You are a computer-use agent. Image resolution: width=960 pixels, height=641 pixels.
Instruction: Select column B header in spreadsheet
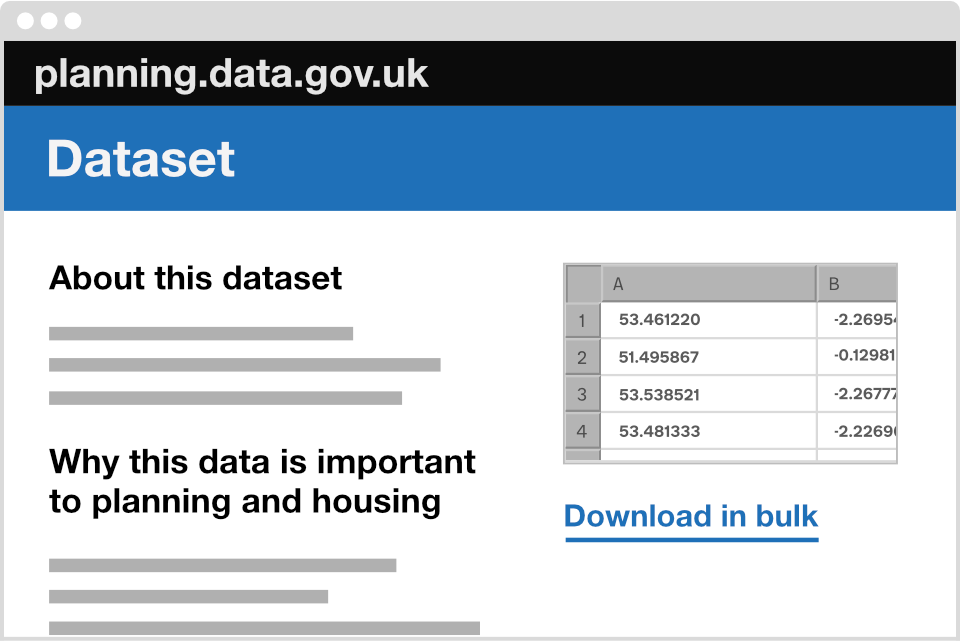tap(857, 283)
